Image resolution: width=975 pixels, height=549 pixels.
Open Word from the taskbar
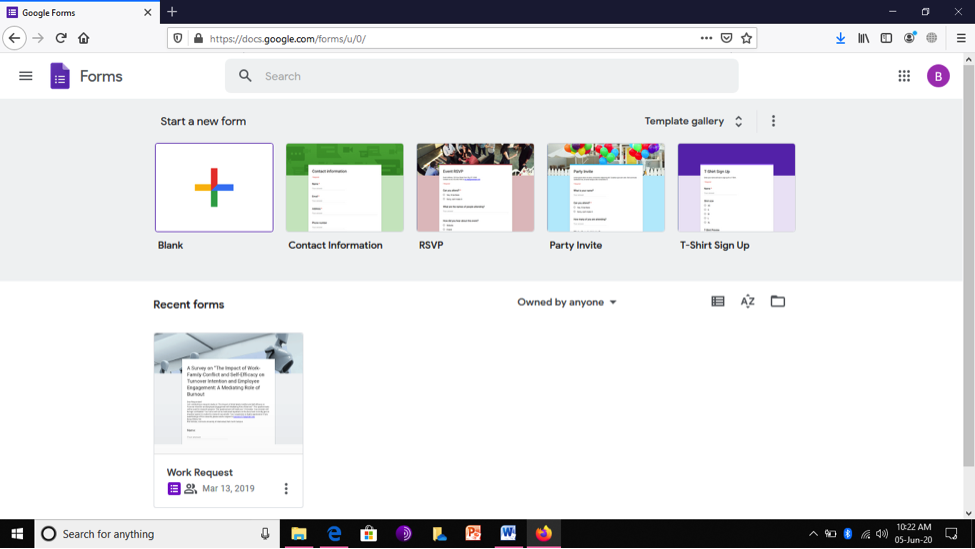coord(508,534)
